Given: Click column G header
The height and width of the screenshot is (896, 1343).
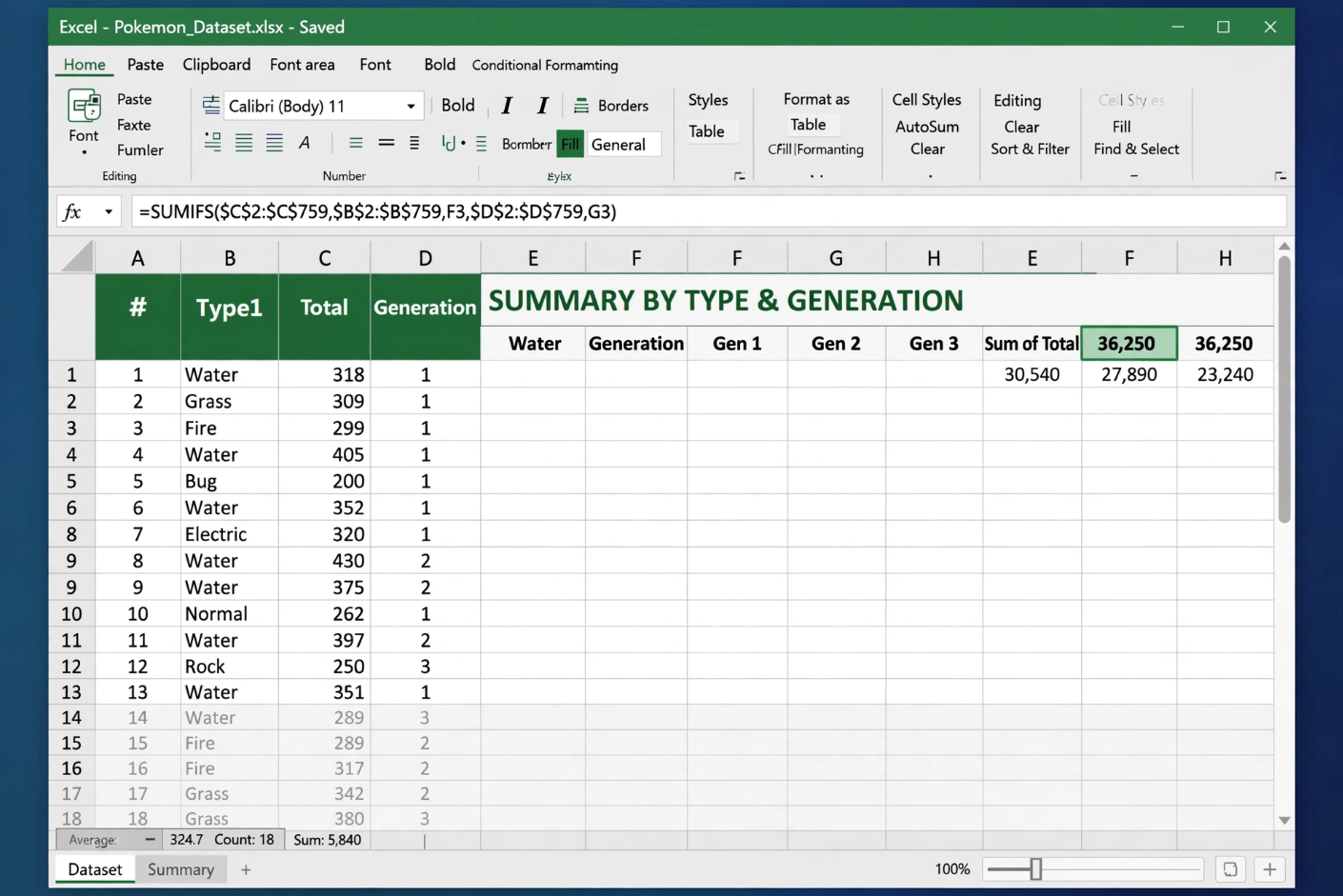Looking at the screenshot, I should point(835,257).
